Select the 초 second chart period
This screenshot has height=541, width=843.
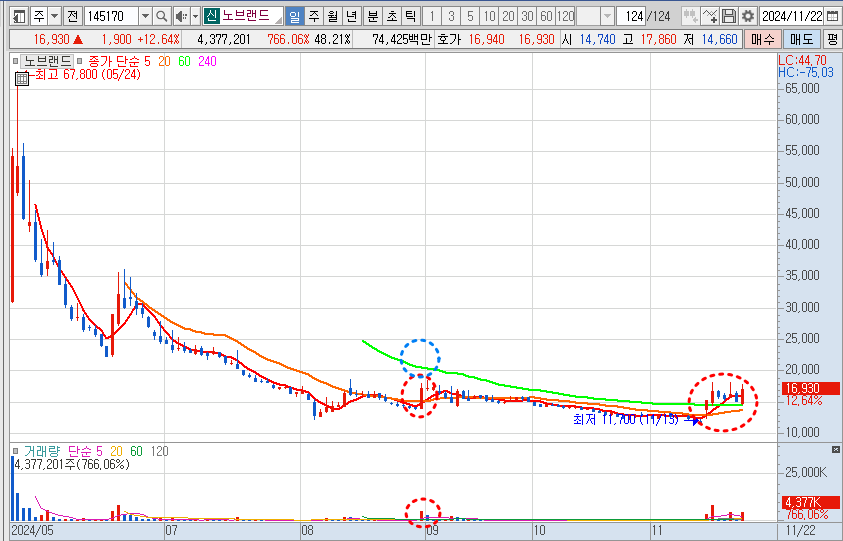coord(392,16)
